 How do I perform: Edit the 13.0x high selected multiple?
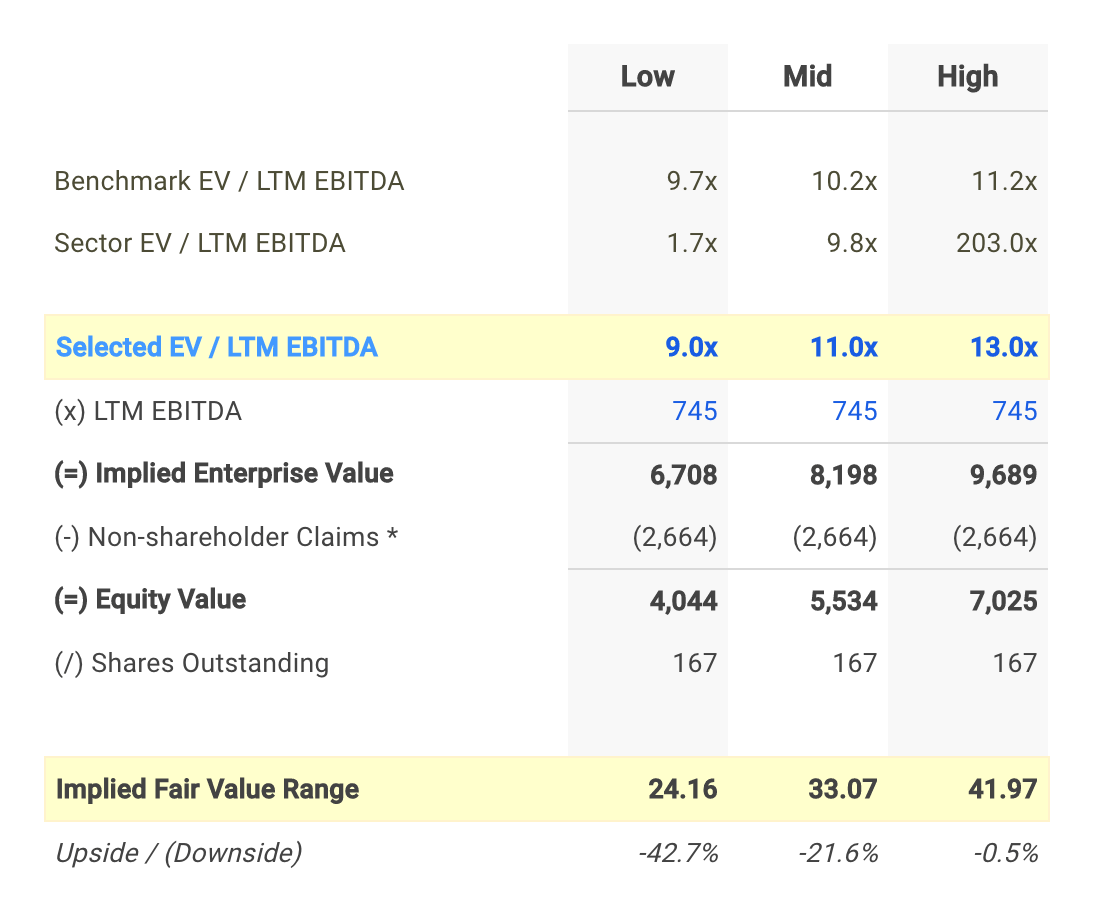[1004, 347]
